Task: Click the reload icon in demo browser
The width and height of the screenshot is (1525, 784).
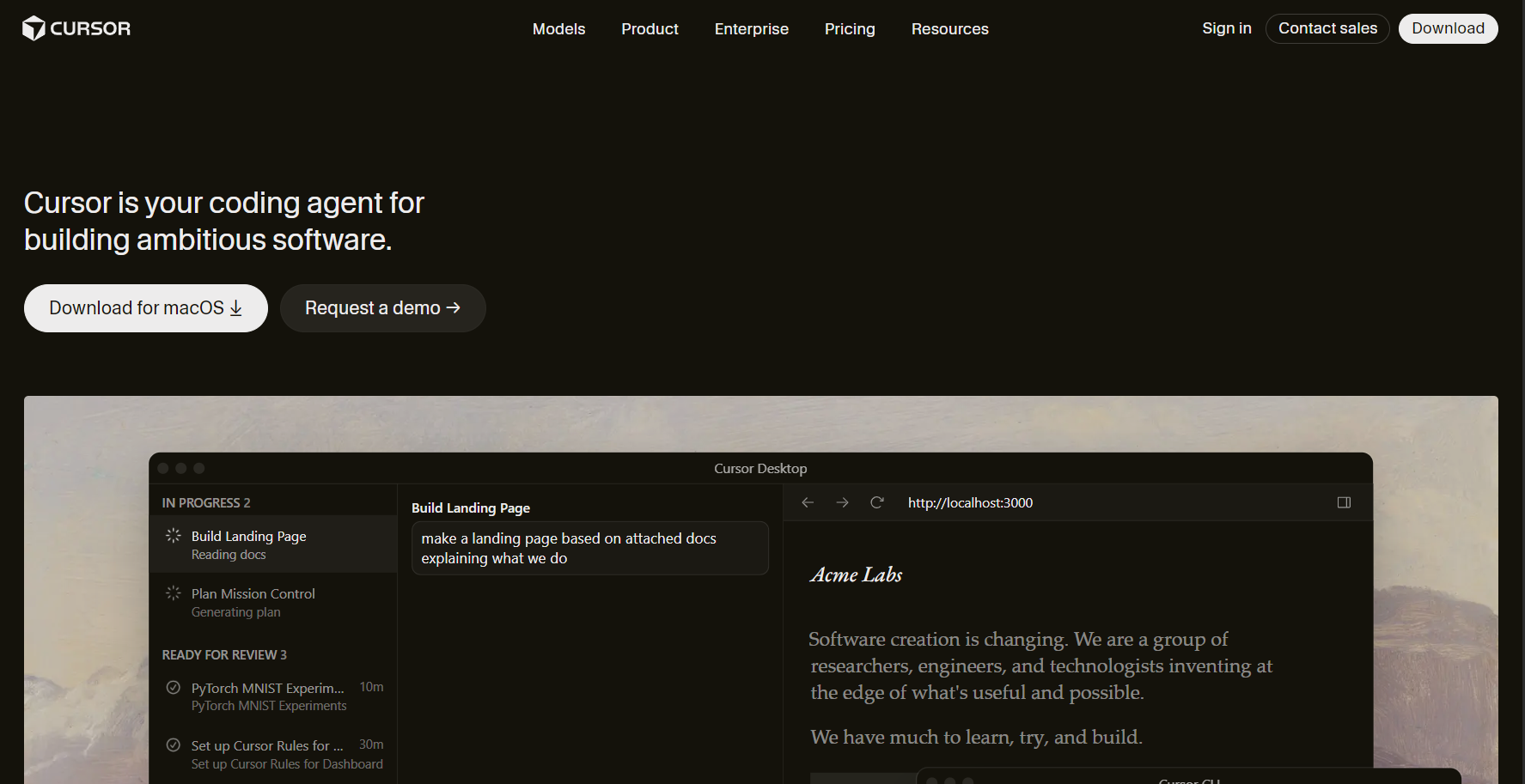Action: click(x=876, y=502)
